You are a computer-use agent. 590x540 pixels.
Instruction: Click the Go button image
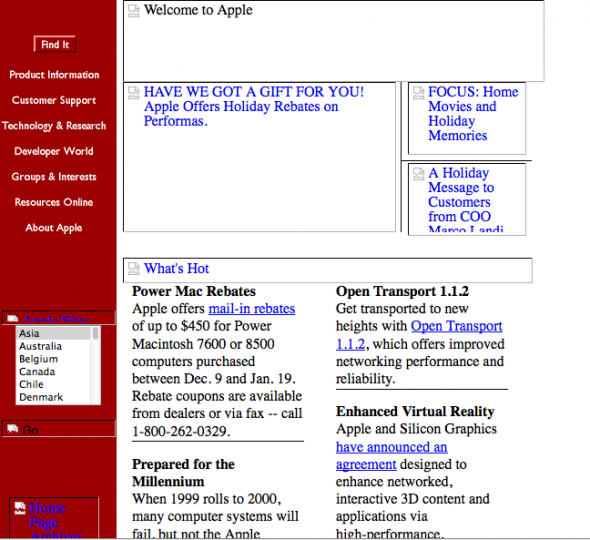[x=58, y=429]
